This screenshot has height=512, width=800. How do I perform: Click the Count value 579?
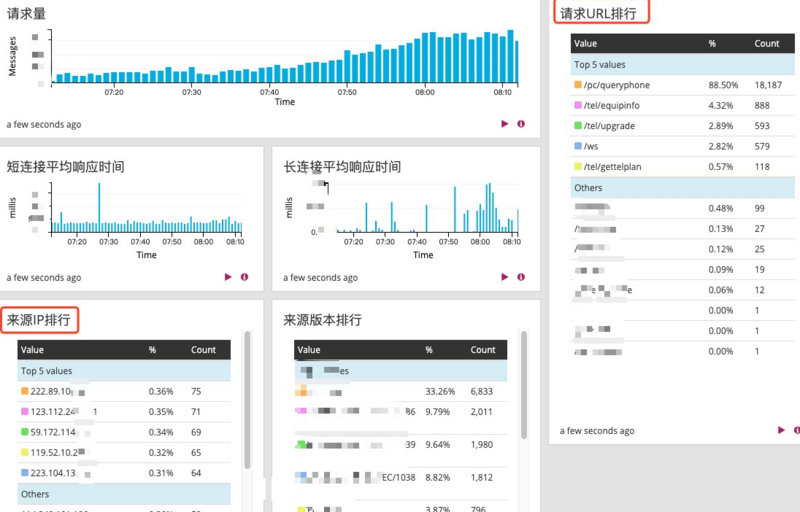762,146
